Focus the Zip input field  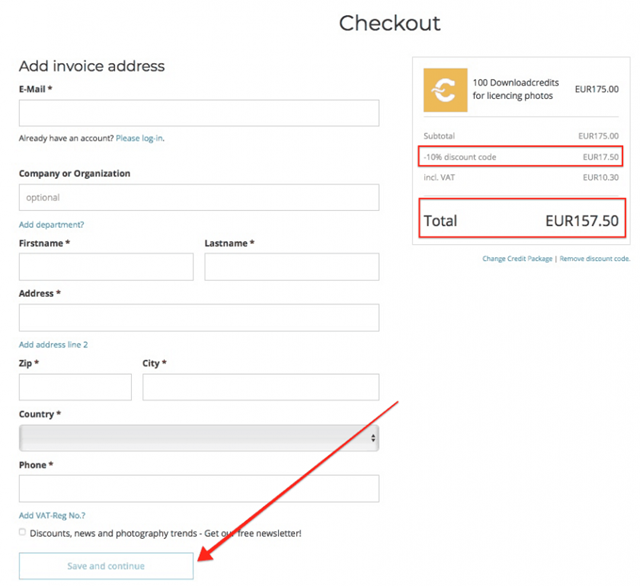pyautogui.click(x=75, y=387)
